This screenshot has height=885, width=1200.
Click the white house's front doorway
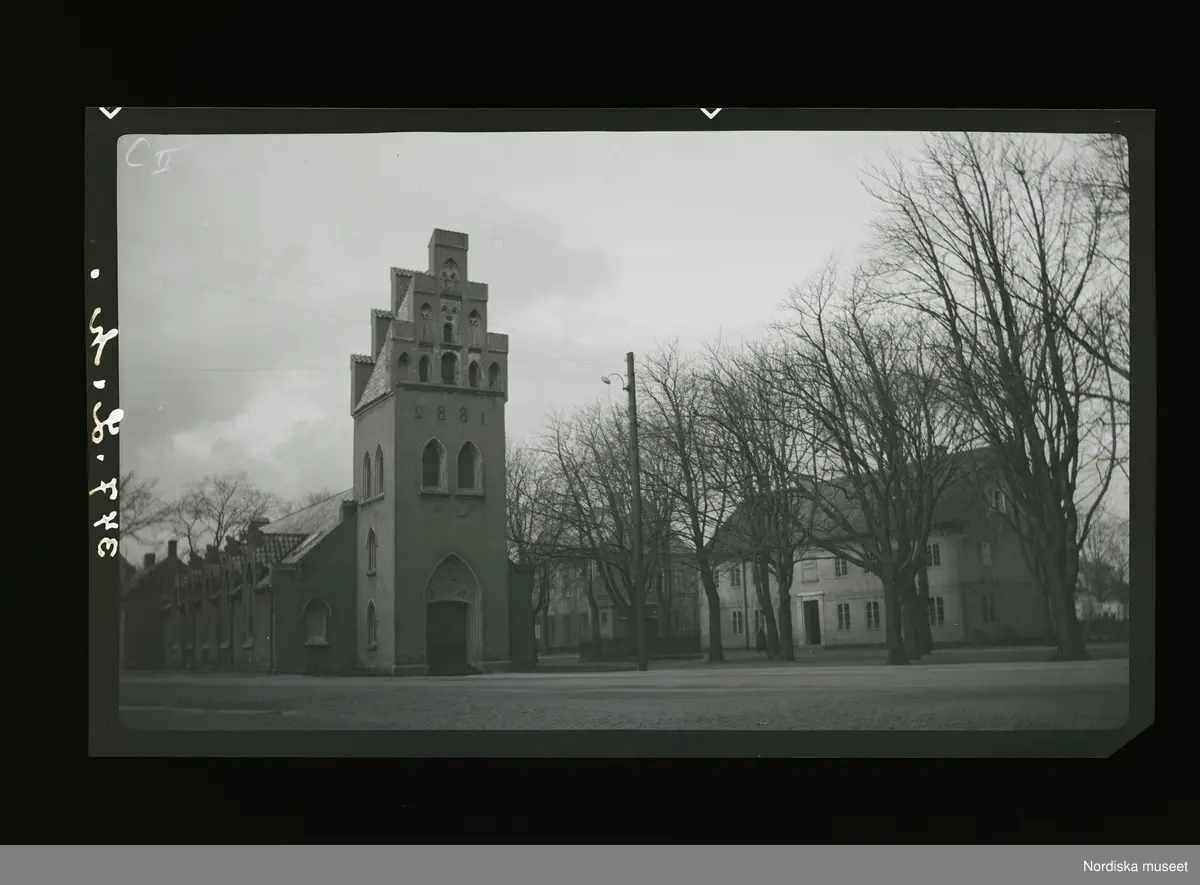tap(811, 621)
